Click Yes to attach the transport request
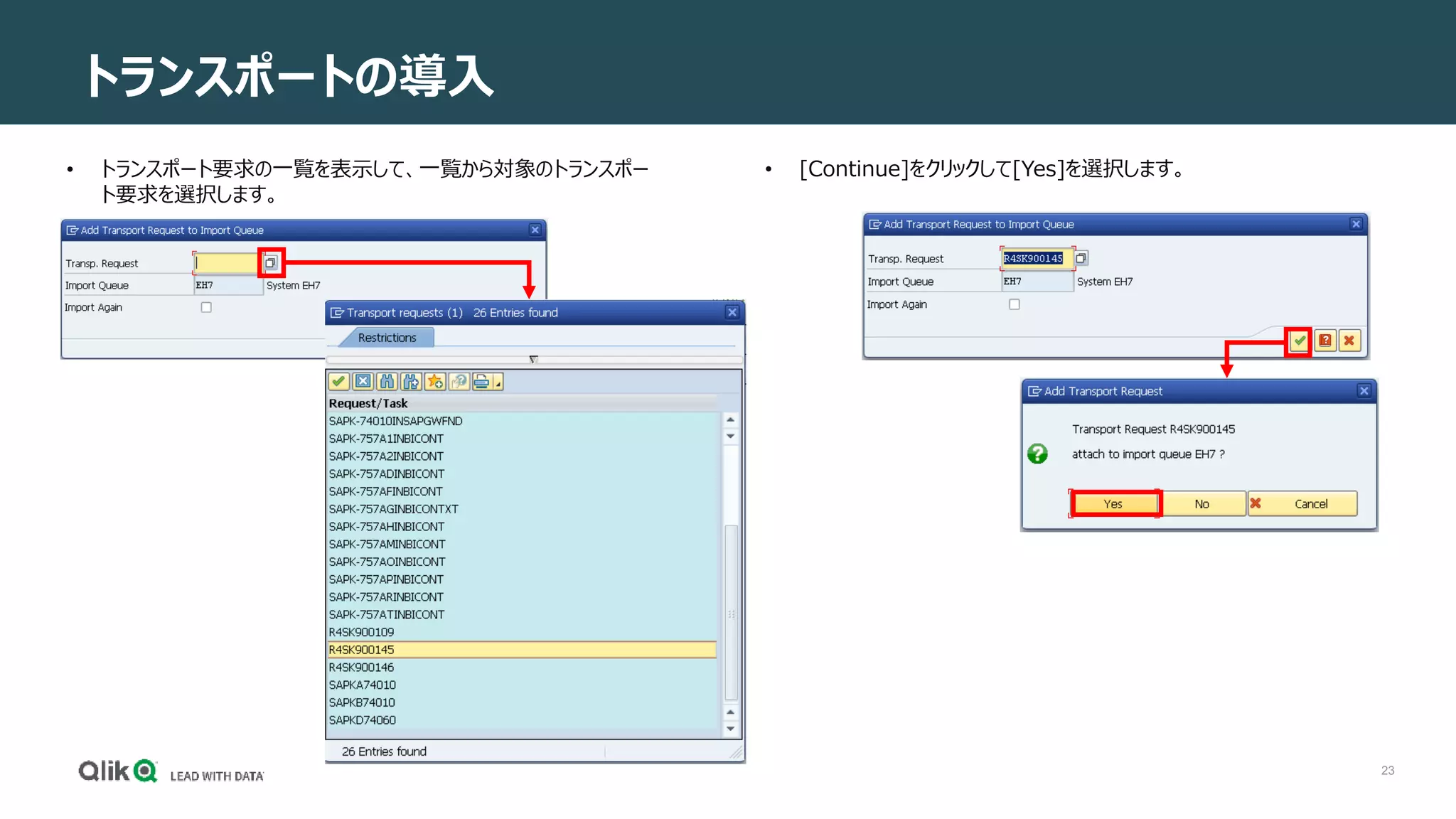This screenshot has width=1456, height=819. [x=1113, y=504]
